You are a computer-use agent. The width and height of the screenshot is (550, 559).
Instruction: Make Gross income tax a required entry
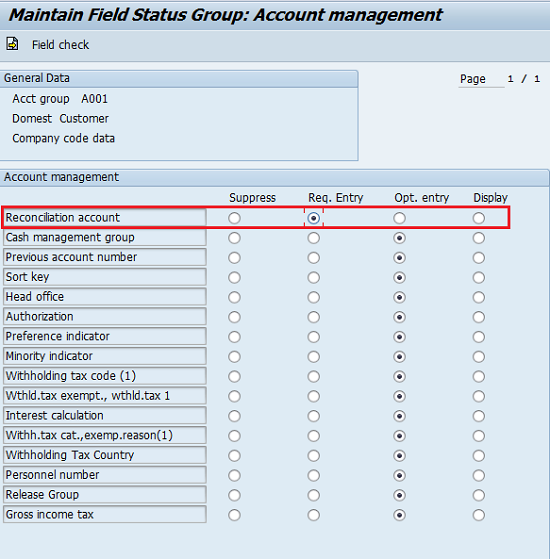coord(314,515)
